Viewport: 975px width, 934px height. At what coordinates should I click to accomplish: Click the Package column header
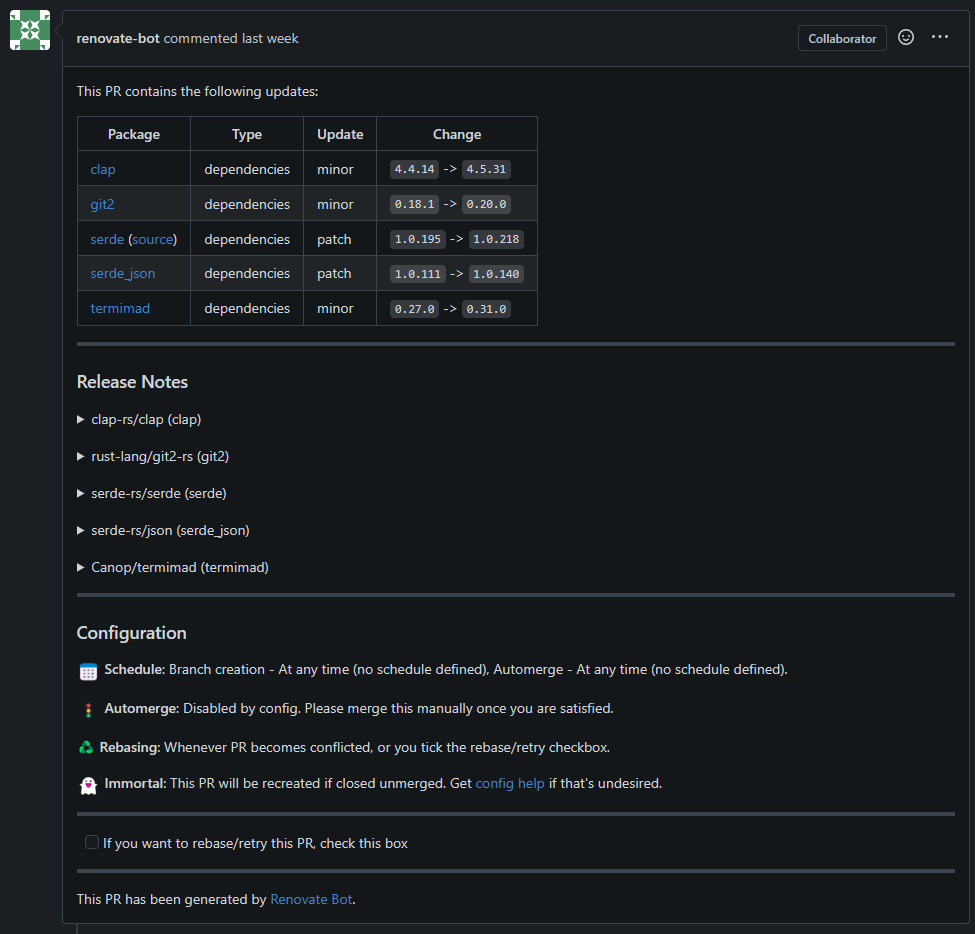[x=134, y=134]
